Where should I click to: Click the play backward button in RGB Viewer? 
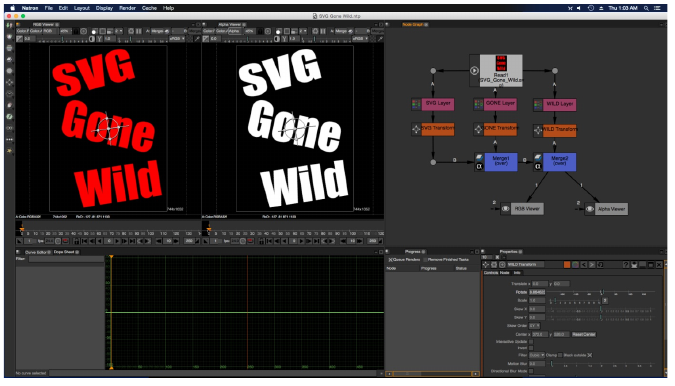coord(99,241)
